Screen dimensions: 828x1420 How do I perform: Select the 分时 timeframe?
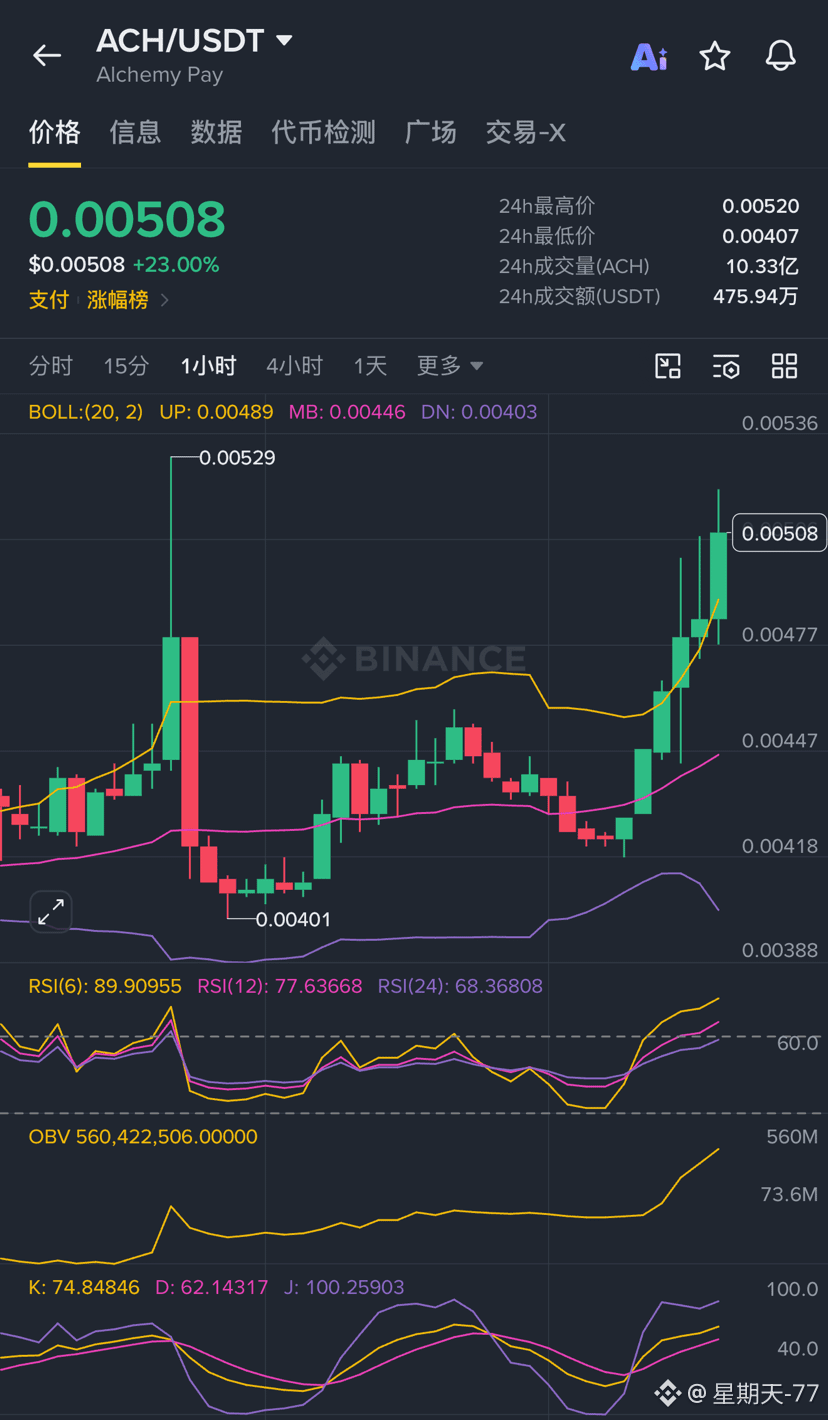click(x=51, y=366)
